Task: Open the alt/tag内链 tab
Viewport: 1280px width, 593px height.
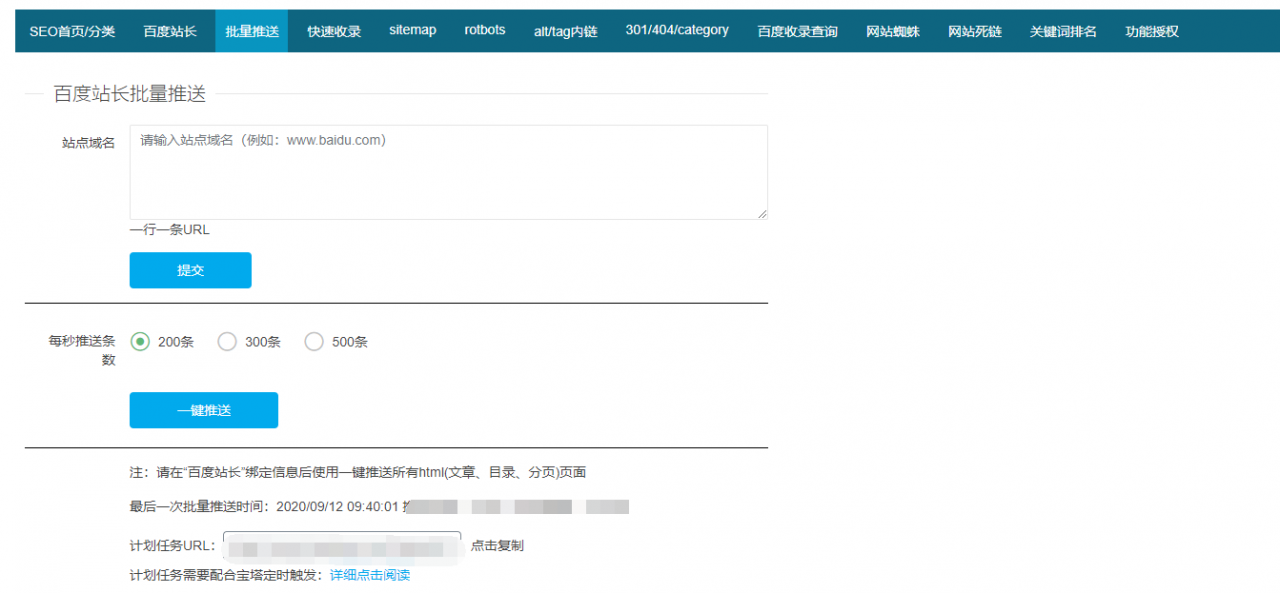Action: point(566,30)
